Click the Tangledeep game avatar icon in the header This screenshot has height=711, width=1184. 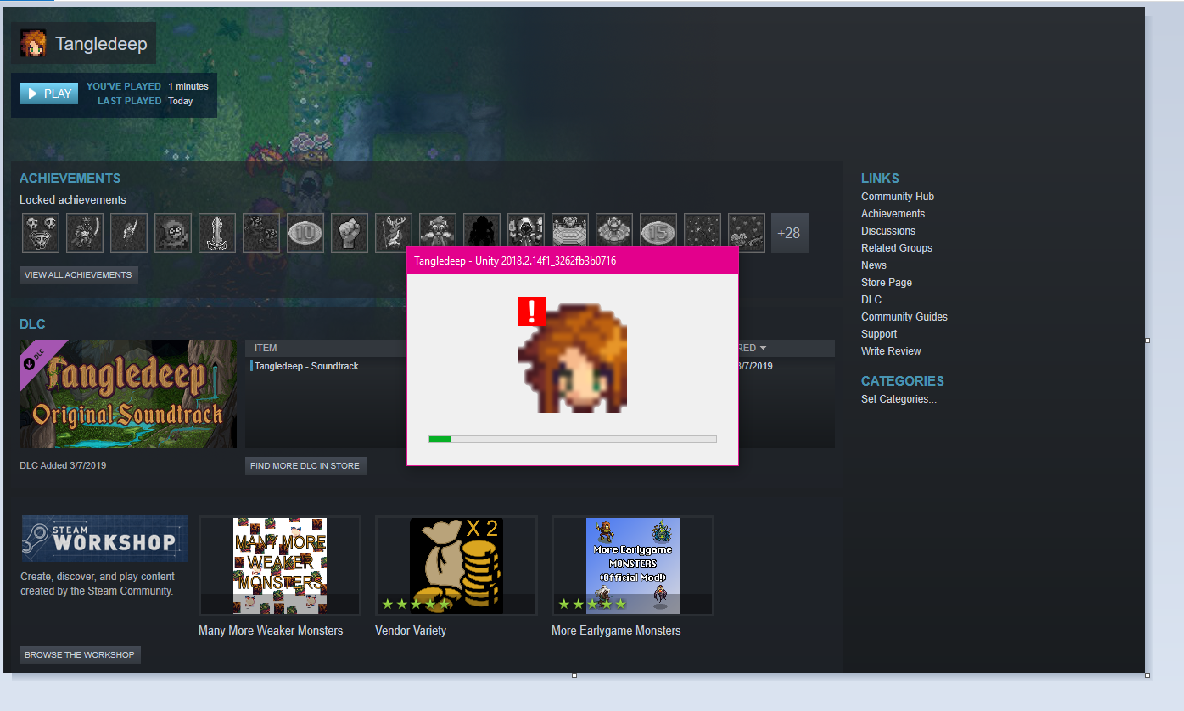point(32,44)
